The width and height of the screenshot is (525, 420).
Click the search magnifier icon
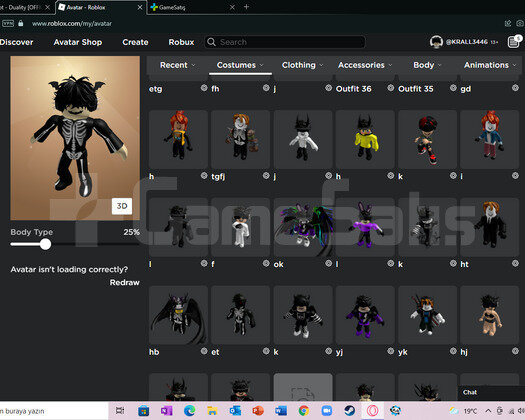pos(211,42)
